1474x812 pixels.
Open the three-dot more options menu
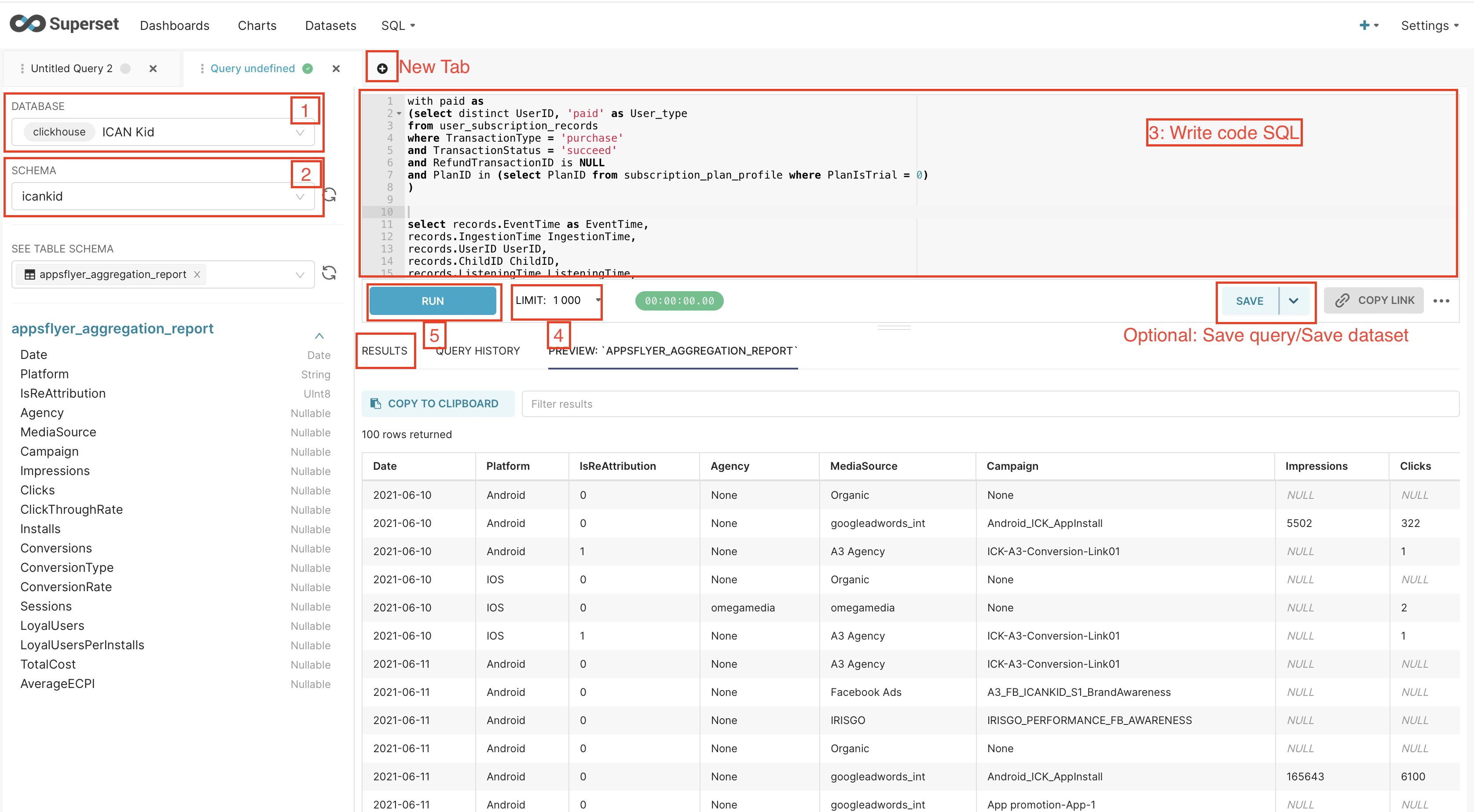[1441, 300]
